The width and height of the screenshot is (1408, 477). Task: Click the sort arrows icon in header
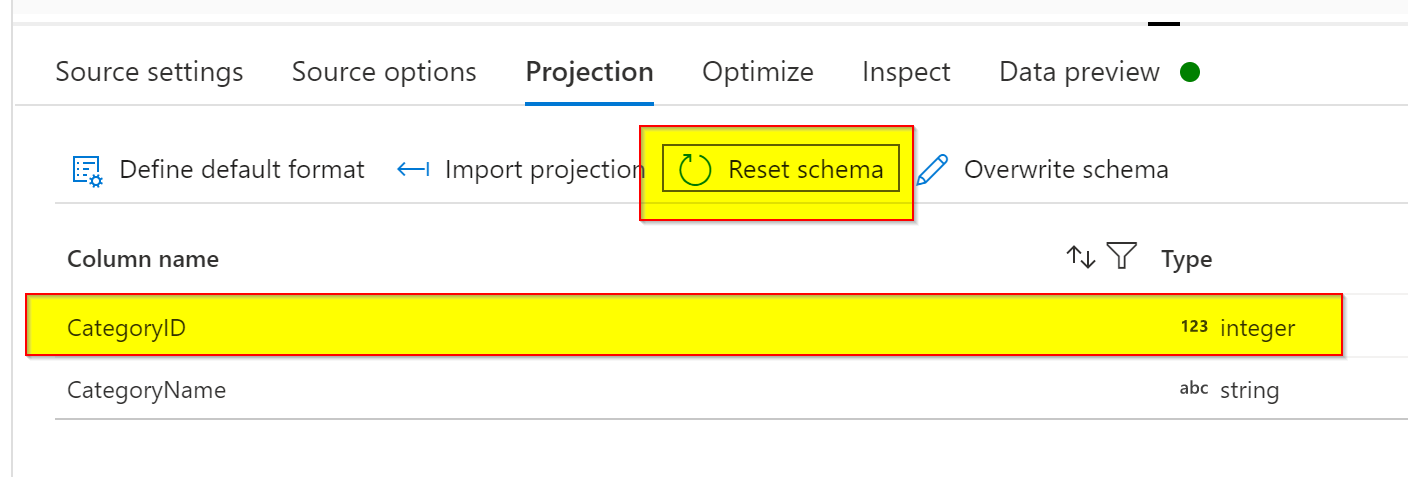[1081, 258]
